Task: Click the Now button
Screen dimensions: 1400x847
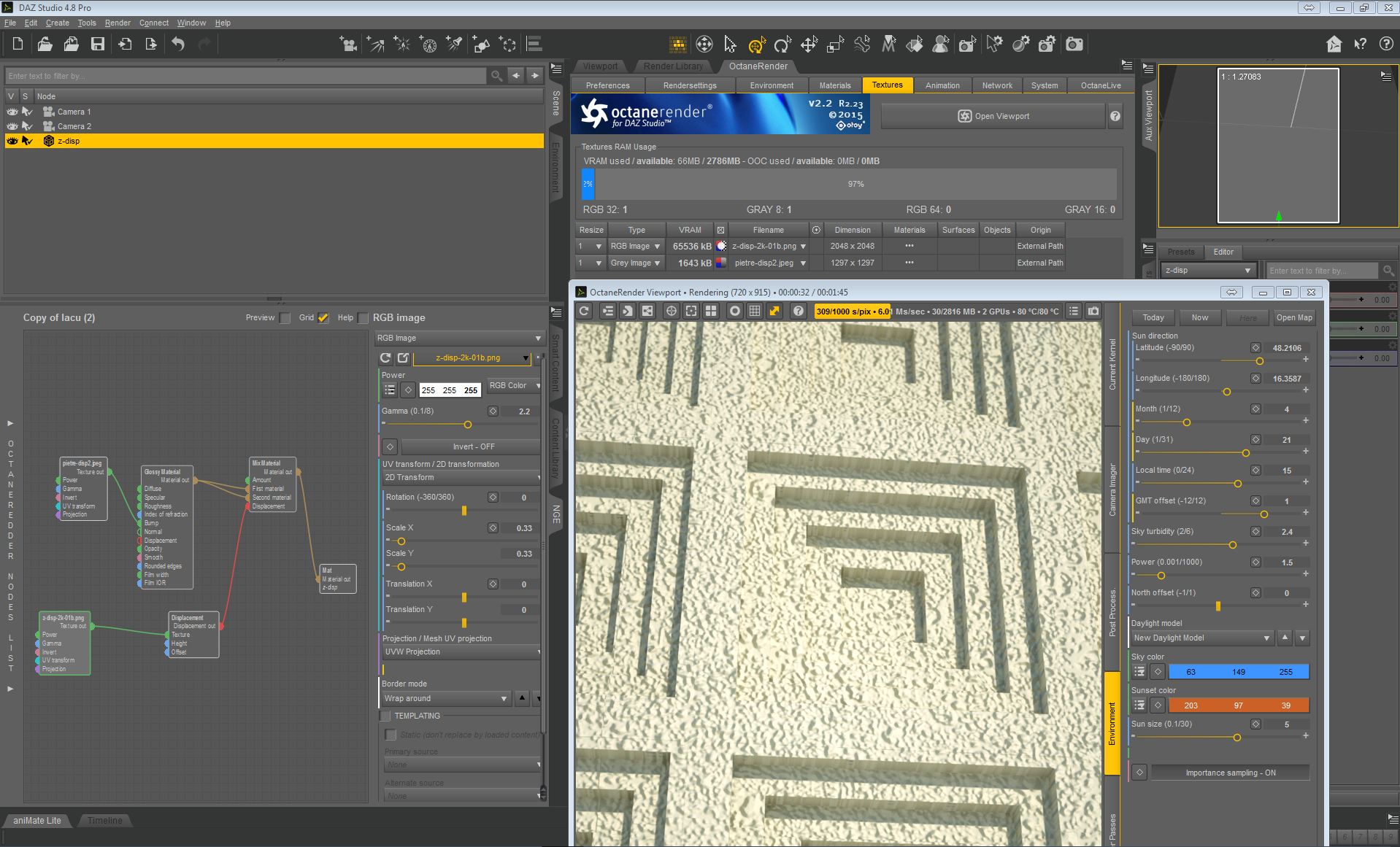Action: click(x=1200, y=317)
